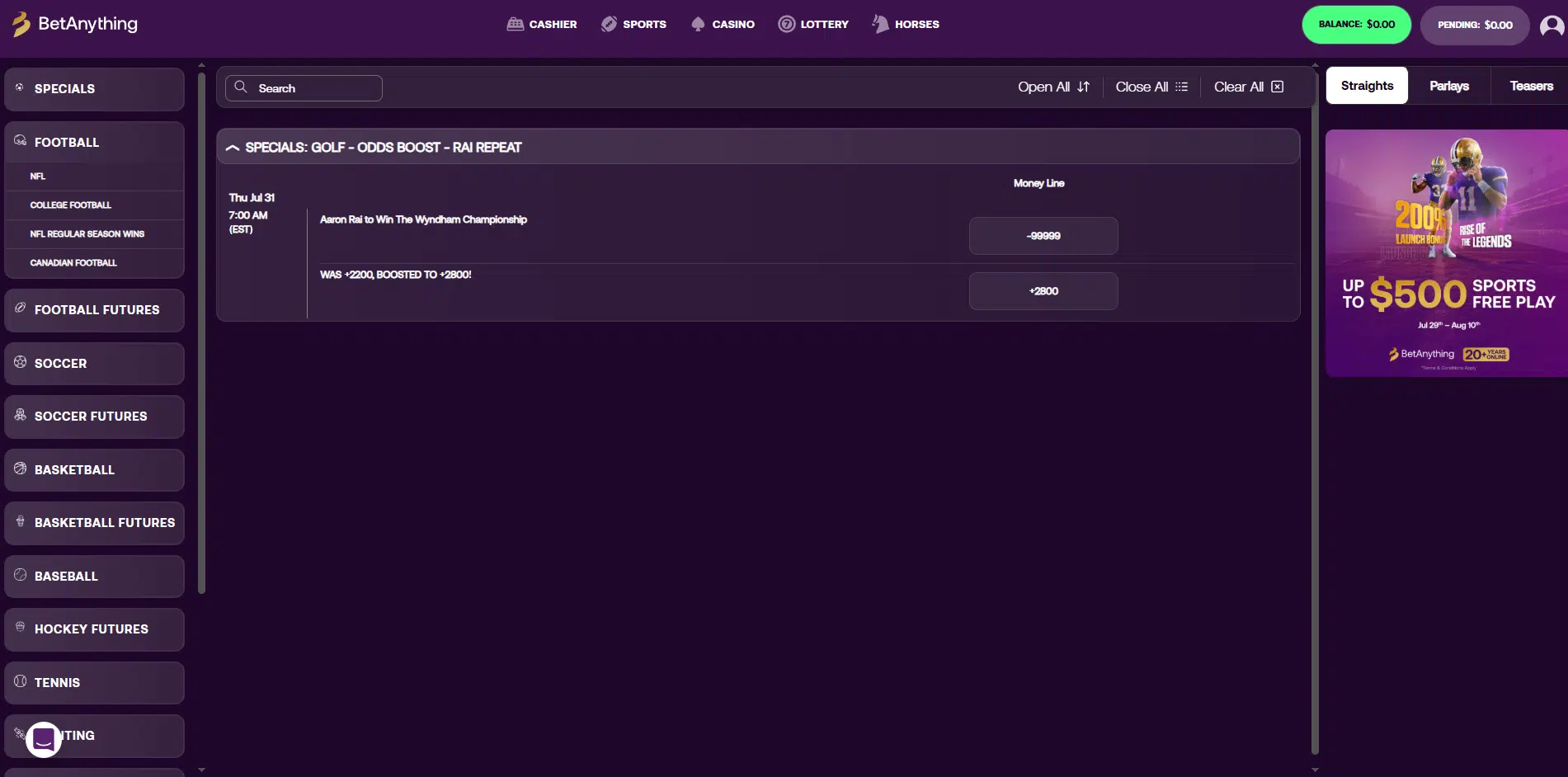Click the Tennis ball icon
The height and width of the screenshot is (777, 1568).
20,680
